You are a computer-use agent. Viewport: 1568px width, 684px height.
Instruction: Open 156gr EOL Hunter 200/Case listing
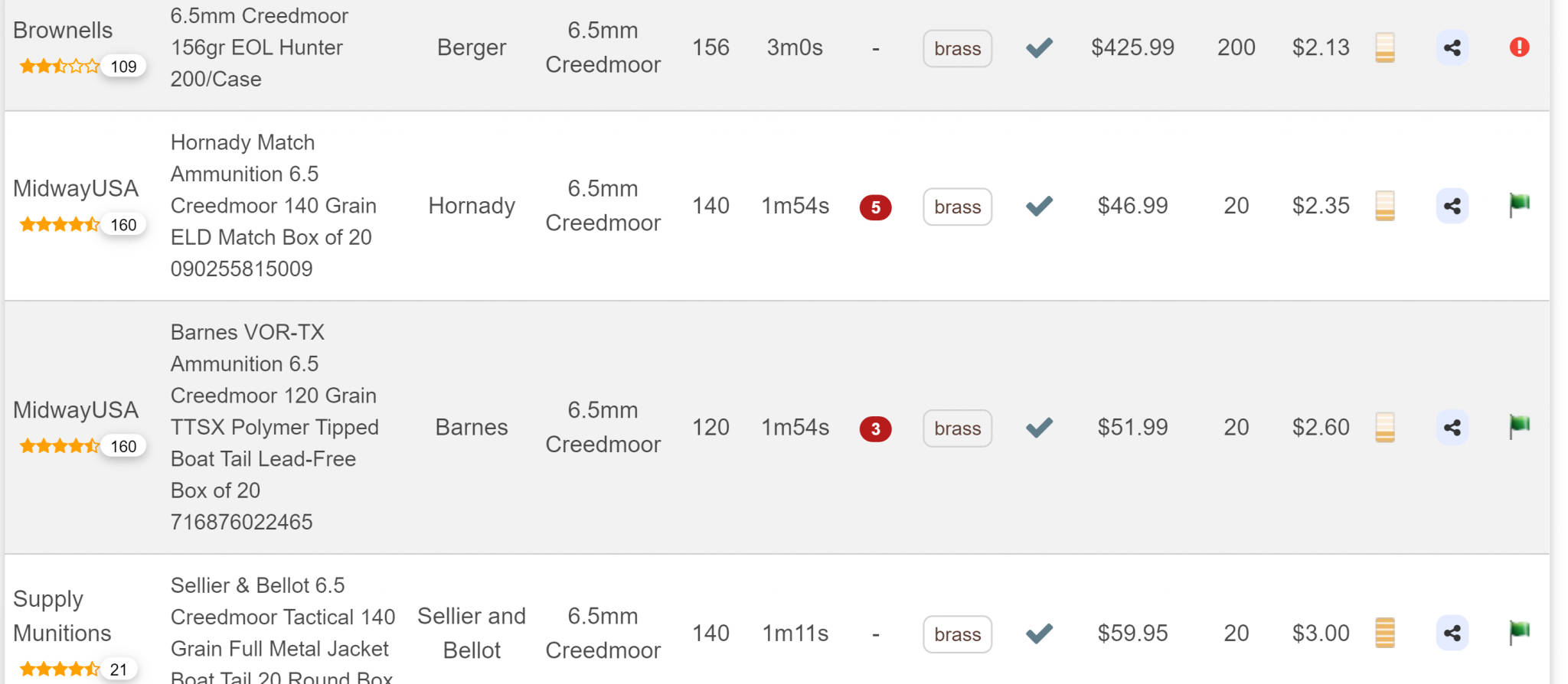(259, 47)
